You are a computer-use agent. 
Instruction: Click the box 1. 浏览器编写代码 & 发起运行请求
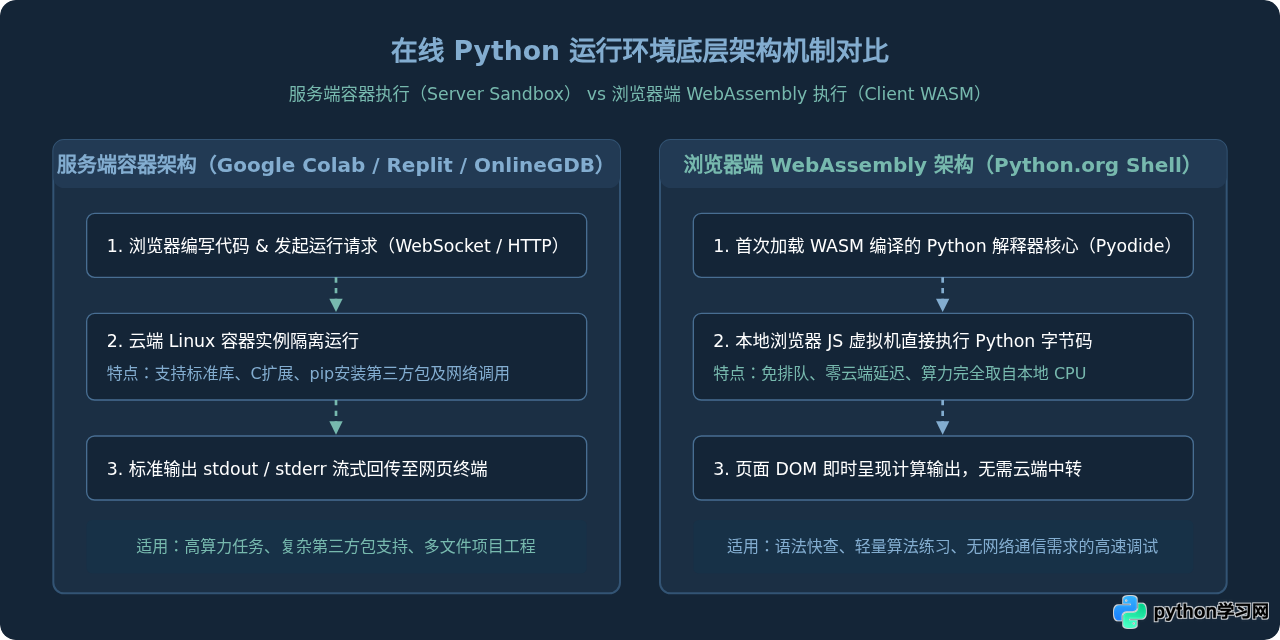pos(336,245)
